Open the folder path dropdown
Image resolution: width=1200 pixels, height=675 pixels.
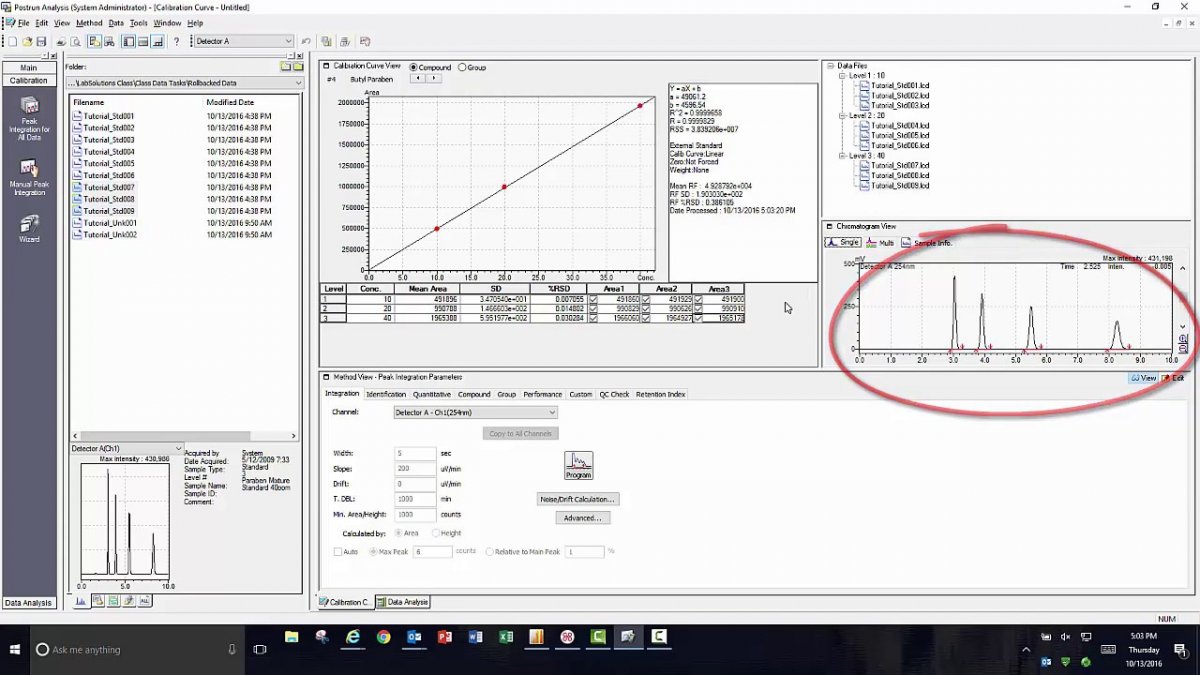[297, 83]
